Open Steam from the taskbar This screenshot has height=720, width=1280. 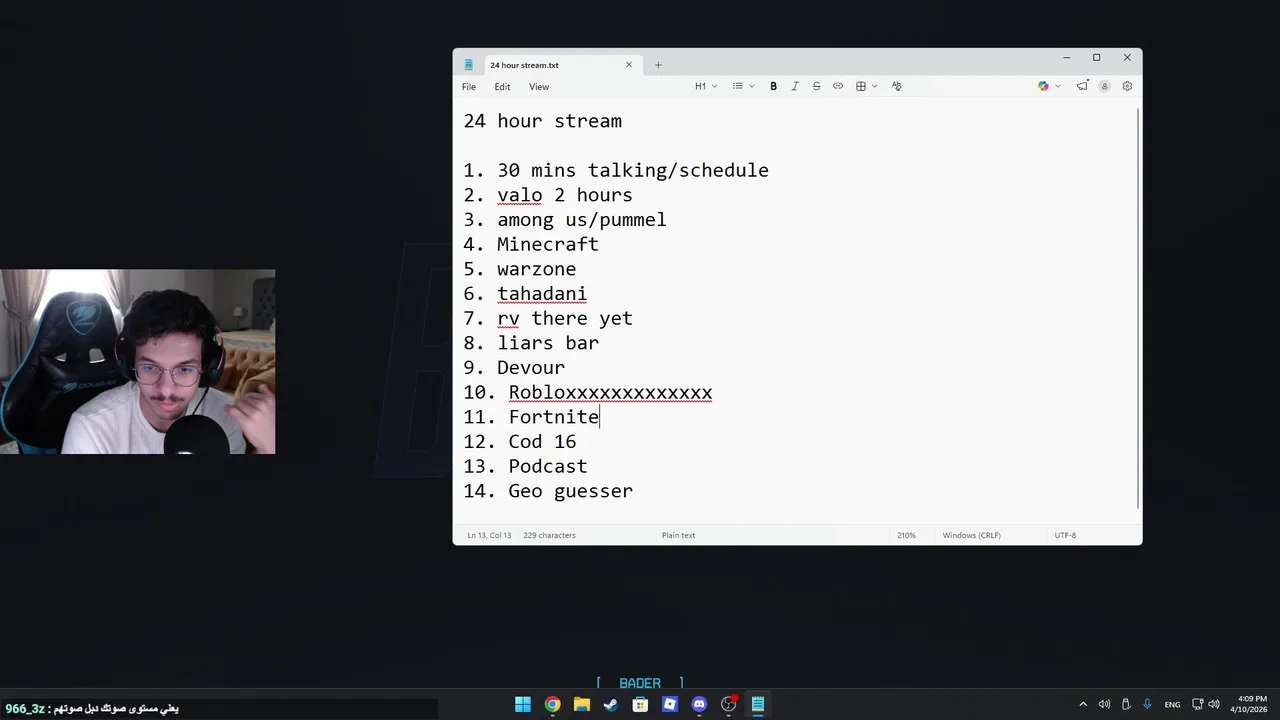[611, 704]
